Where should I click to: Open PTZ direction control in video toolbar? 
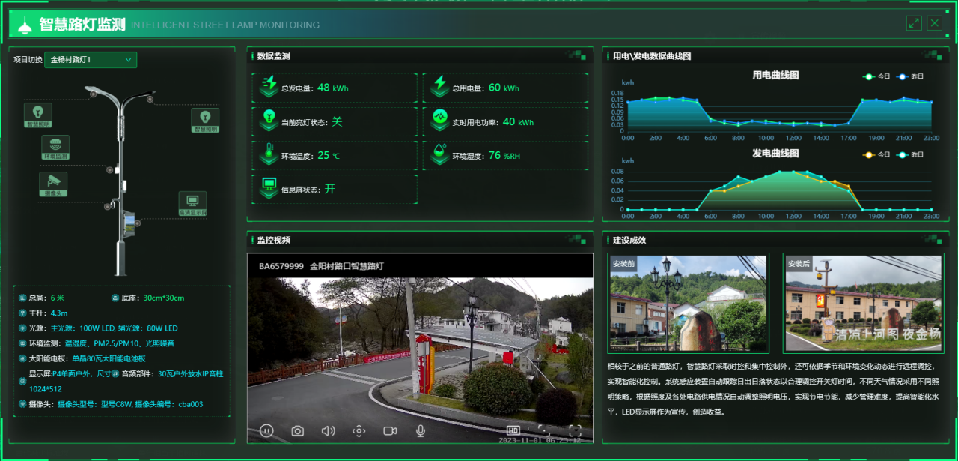coord(359,431)
